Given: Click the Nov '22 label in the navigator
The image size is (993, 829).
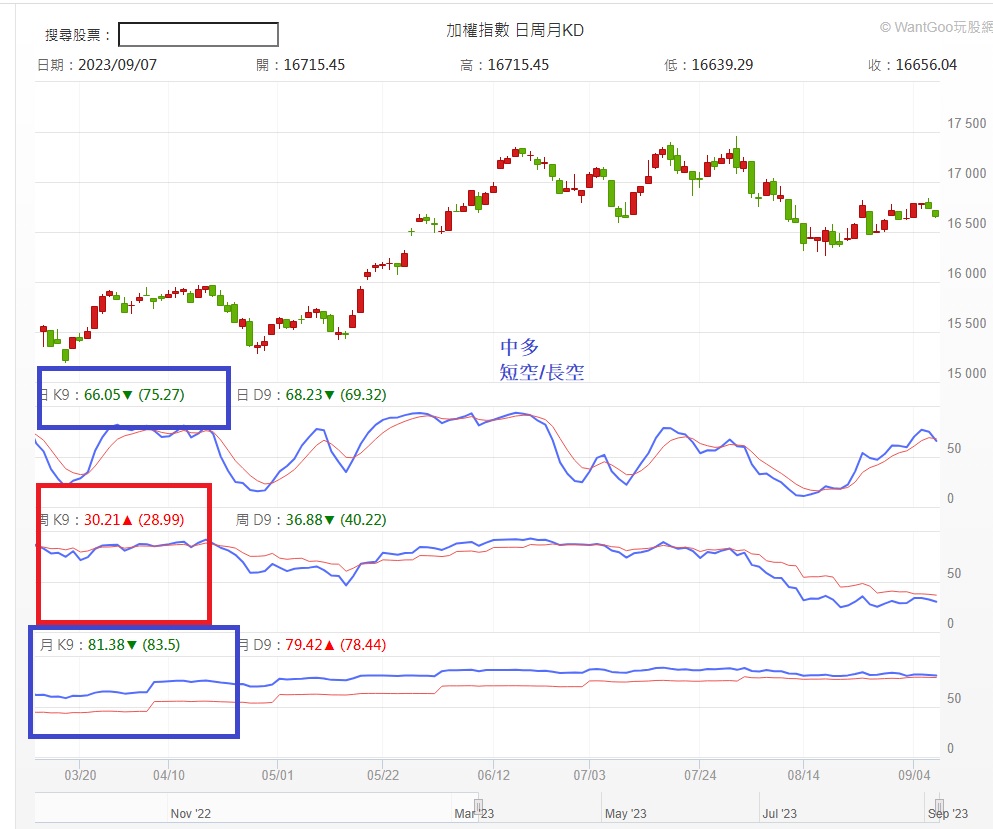Looking at the screenshot, I should point(191,814).
